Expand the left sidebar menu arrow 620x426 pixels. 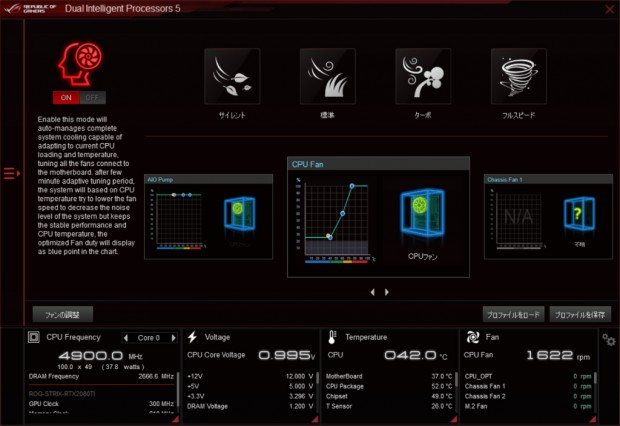coord(11,173)
